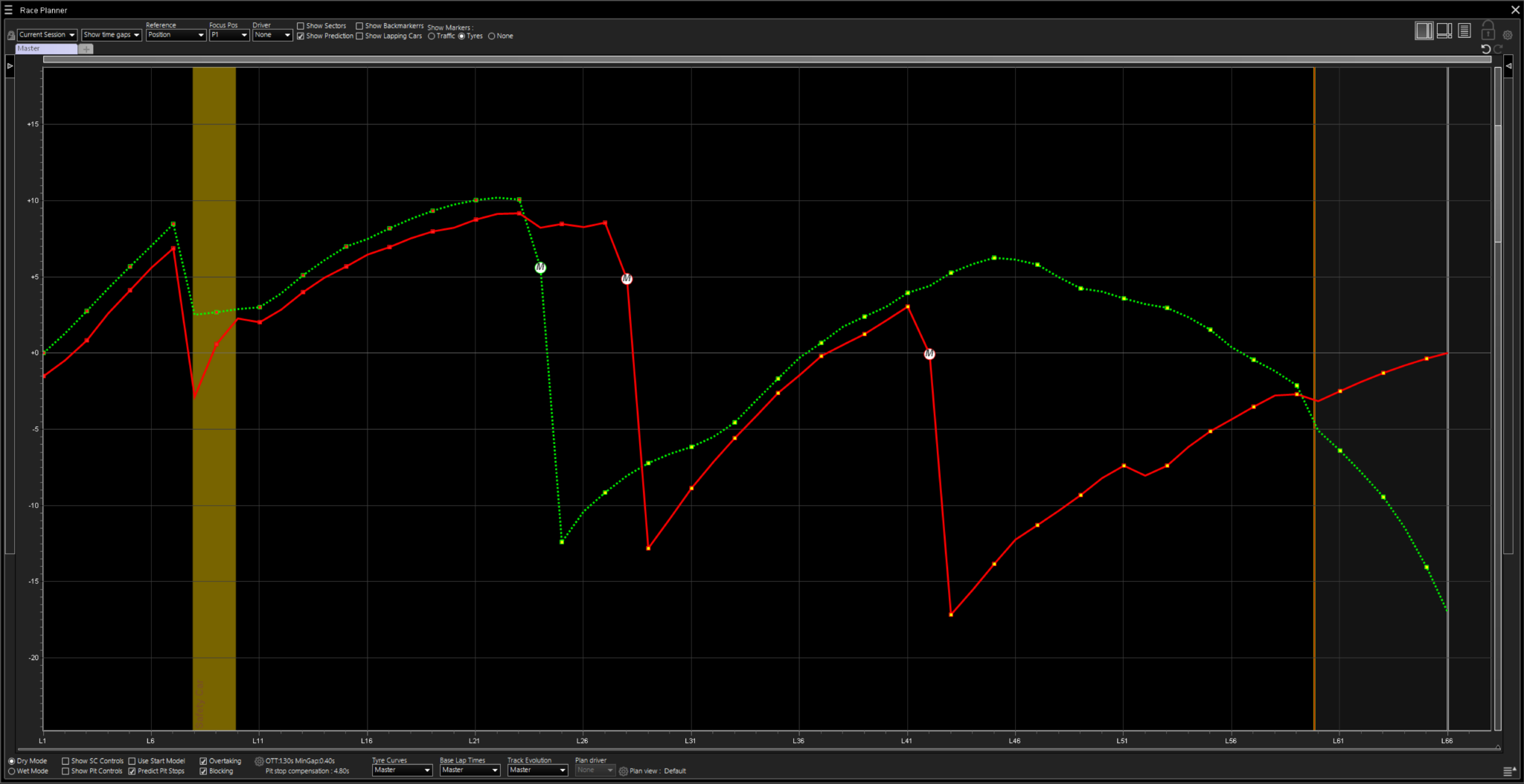The width and height of the screenshot is (1524, 784).
Task: Click the open padlock icon at top right
Action: click(1488, 30)
